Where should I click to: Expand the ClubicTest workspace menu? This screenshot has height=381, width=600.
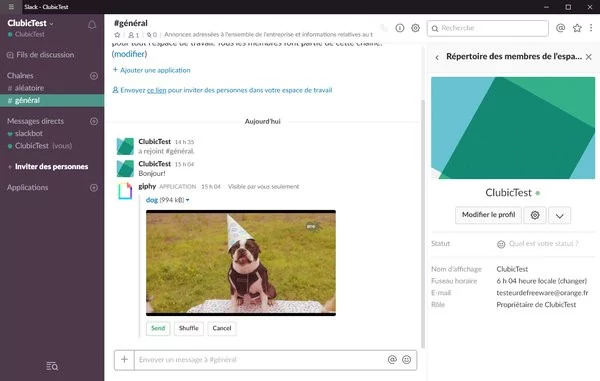30,23
